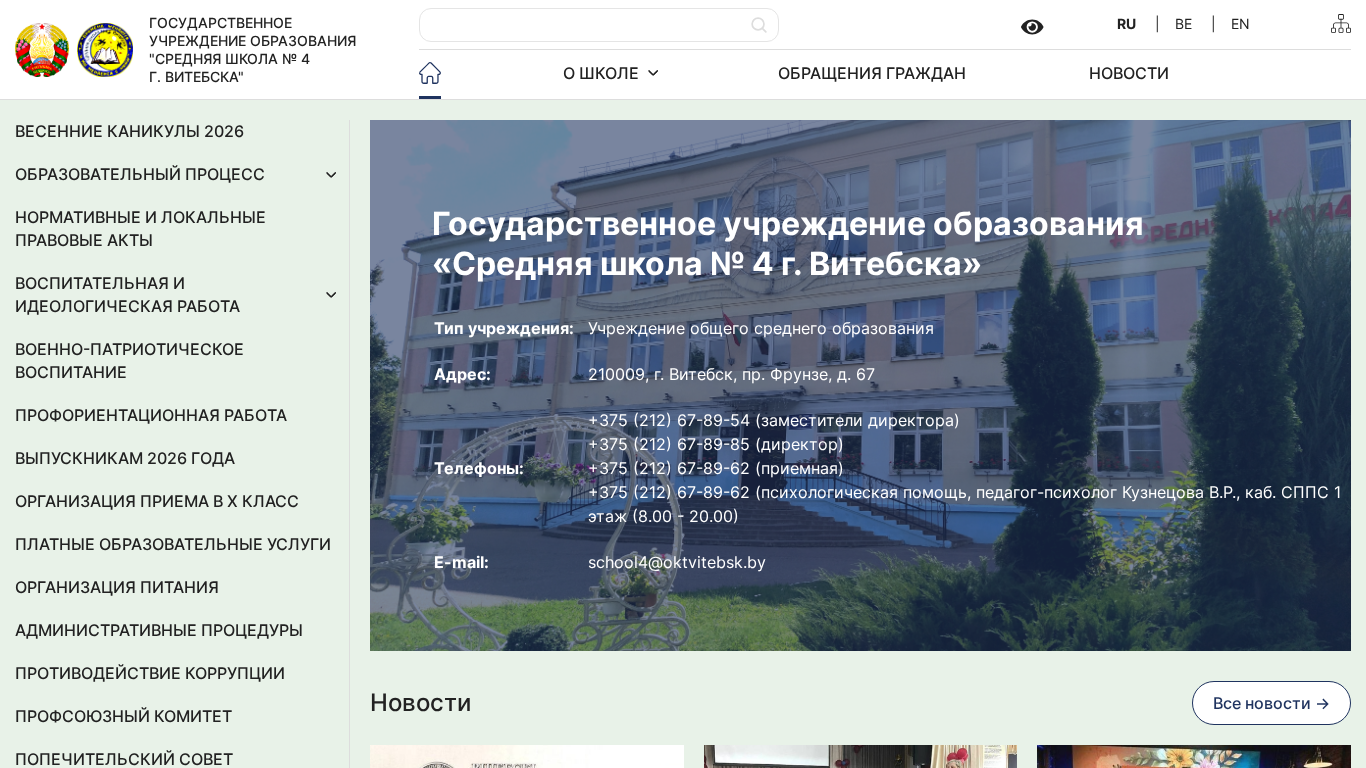Open the sitemap icon in header
Screen dimensions: 1366x768
point(1340,24)
